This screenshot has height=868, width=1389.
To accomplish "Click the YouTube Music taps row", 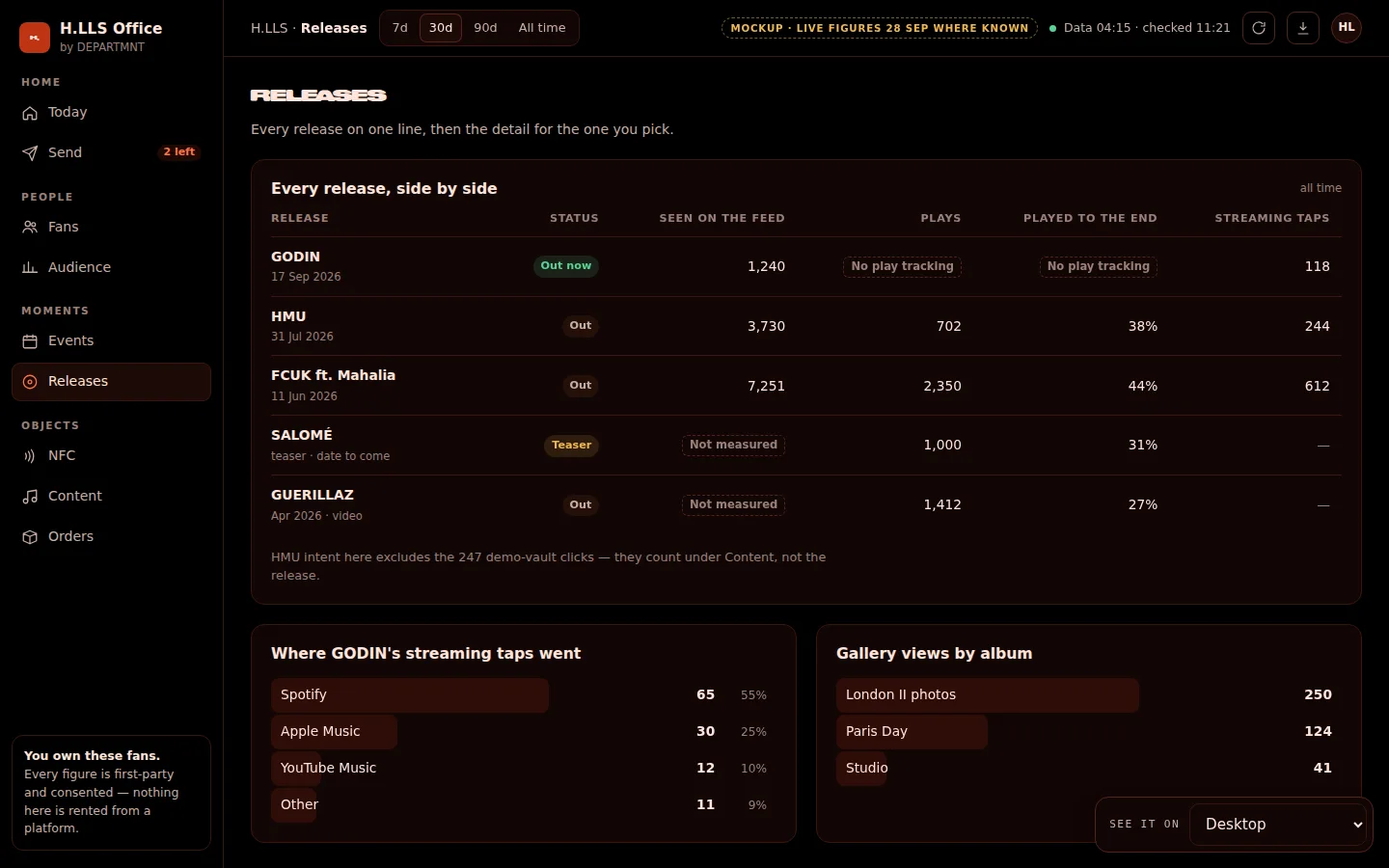I will coord(524,769).
